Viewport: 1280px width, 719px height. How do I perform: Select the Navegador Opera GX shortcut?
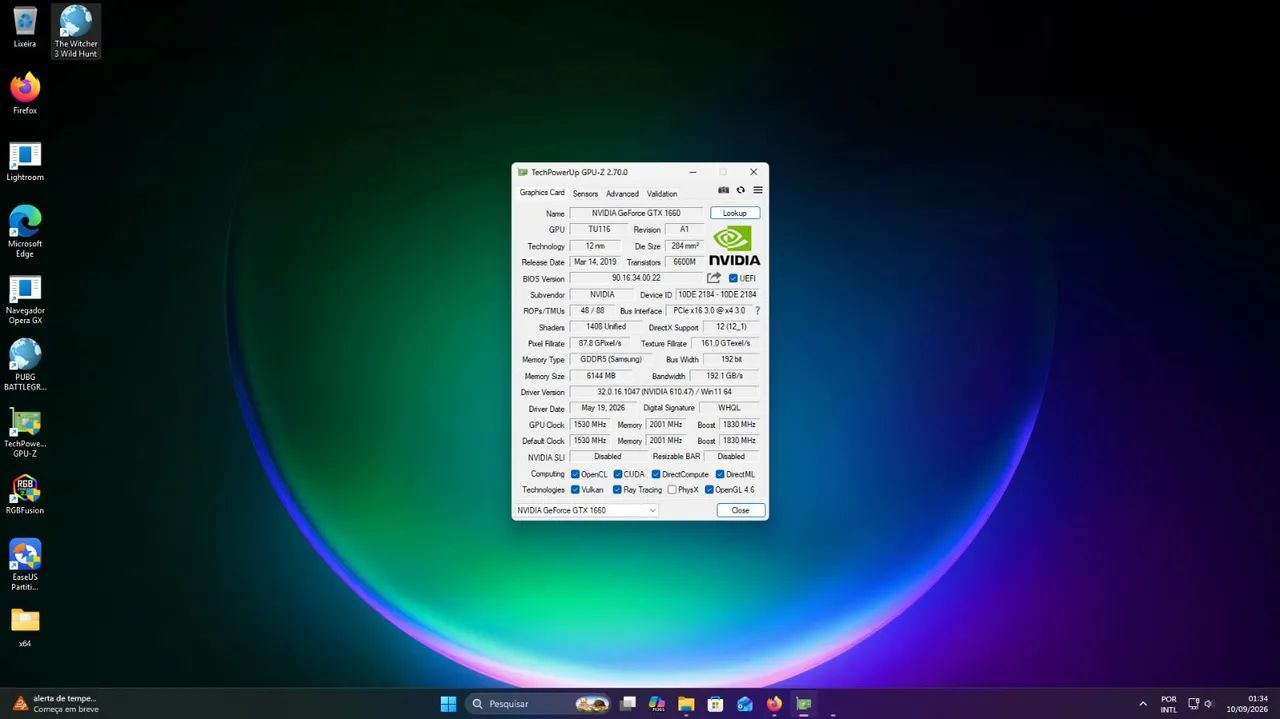coord(25,299)
